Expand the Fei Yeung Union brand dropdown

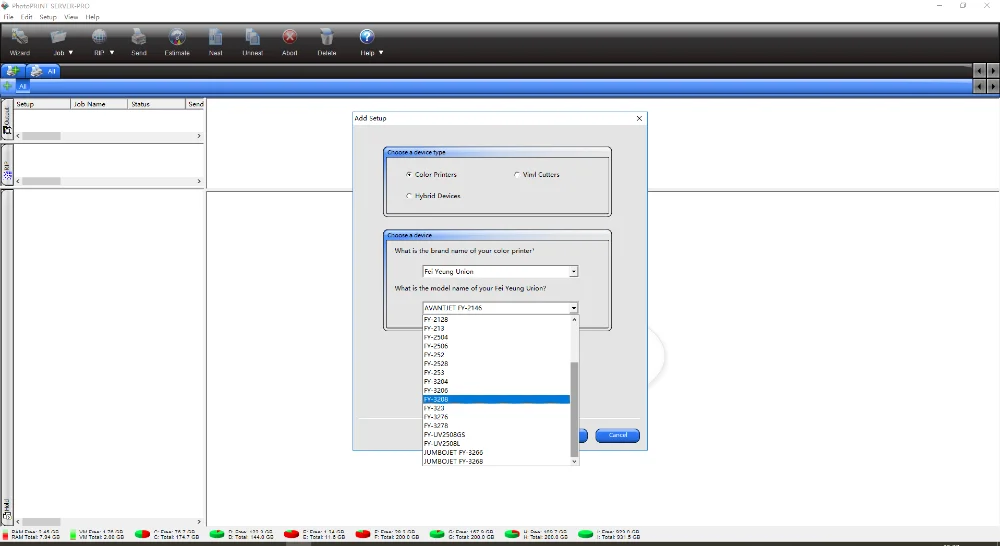pos(573,272)
